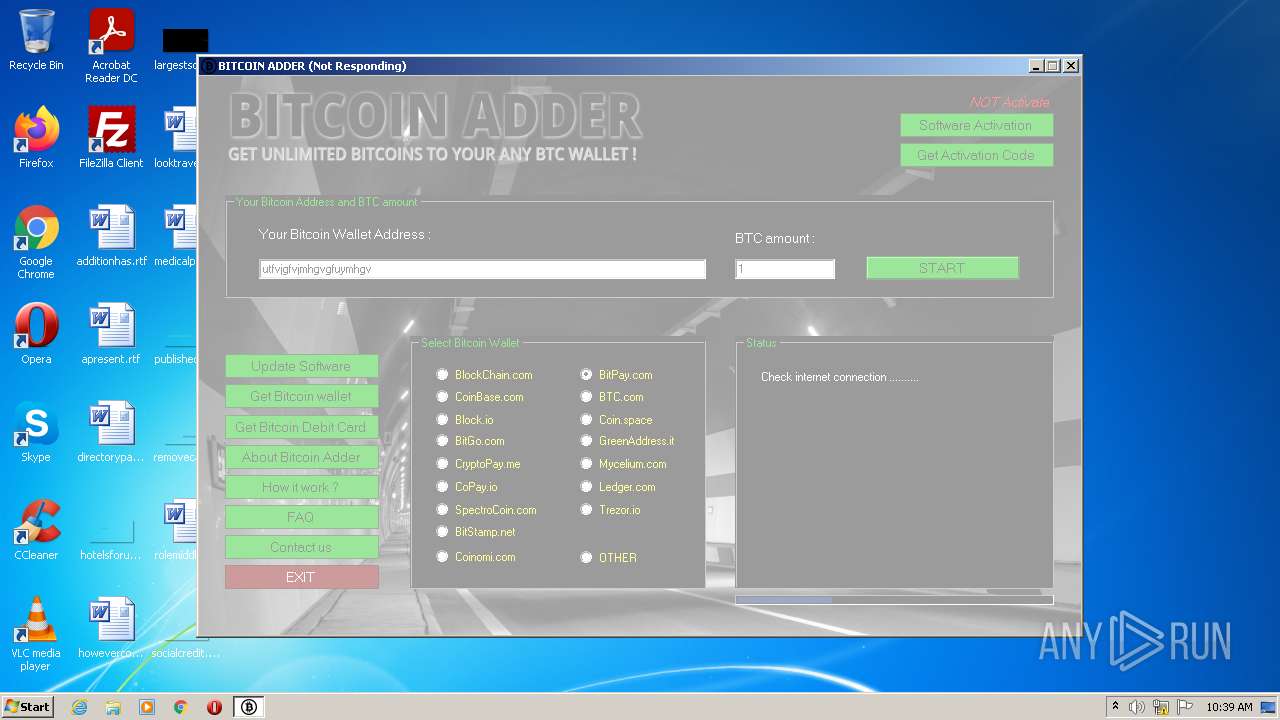
Task: Open media player taskbar icon
Action: (147, 707)
